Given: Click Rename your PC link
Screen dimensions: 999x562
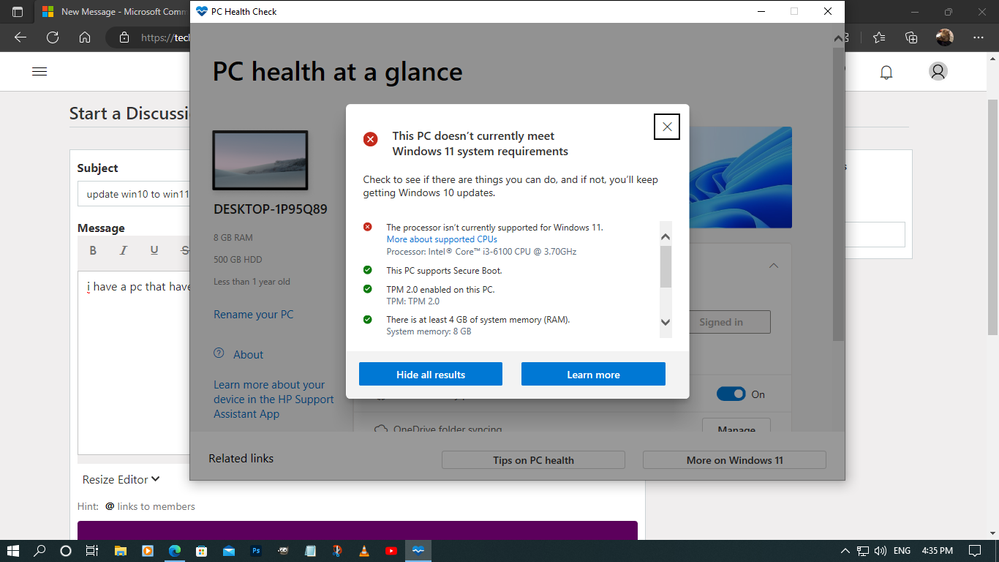Looking at the screenshot, I should click(254, 314).
